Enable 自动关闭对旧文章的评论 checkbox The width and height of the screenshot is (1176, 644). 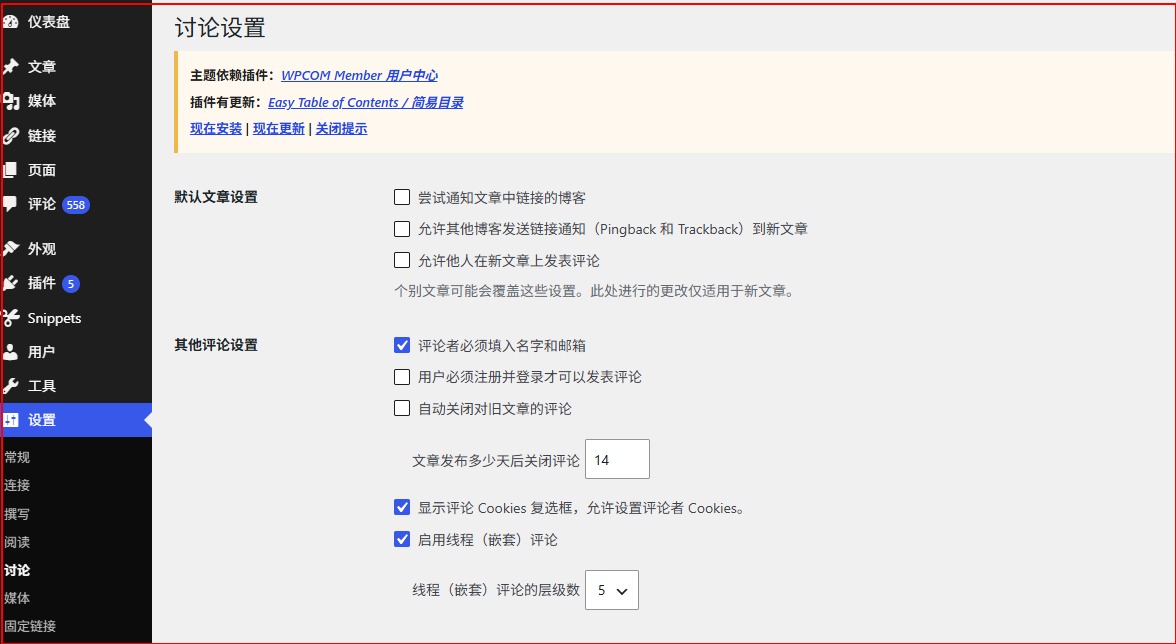coord(402,408)
